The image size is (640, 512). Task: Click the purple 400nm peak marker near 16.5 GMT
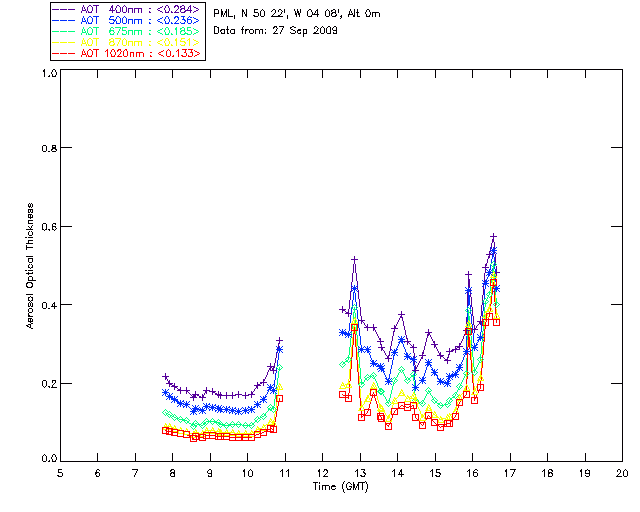point(493,236)
